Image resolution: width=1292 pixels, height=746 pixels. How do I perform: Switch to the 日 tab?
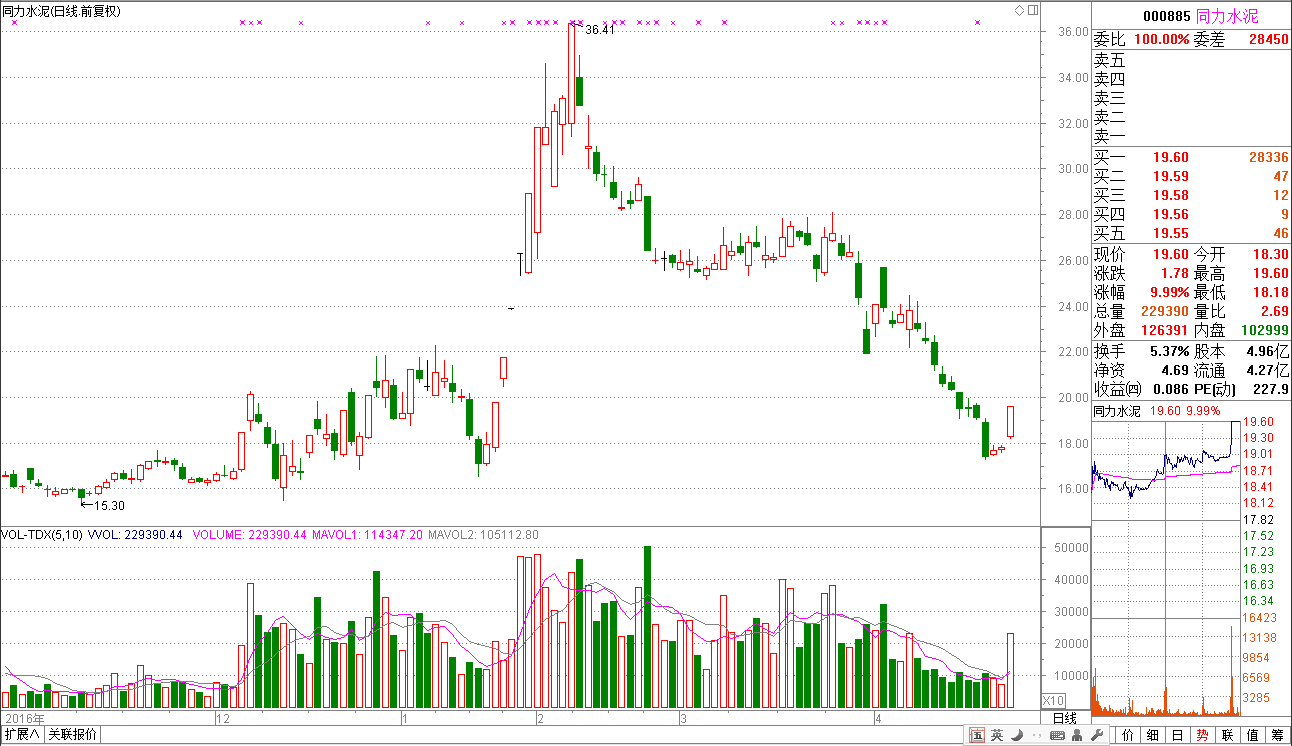[1178, 736]
